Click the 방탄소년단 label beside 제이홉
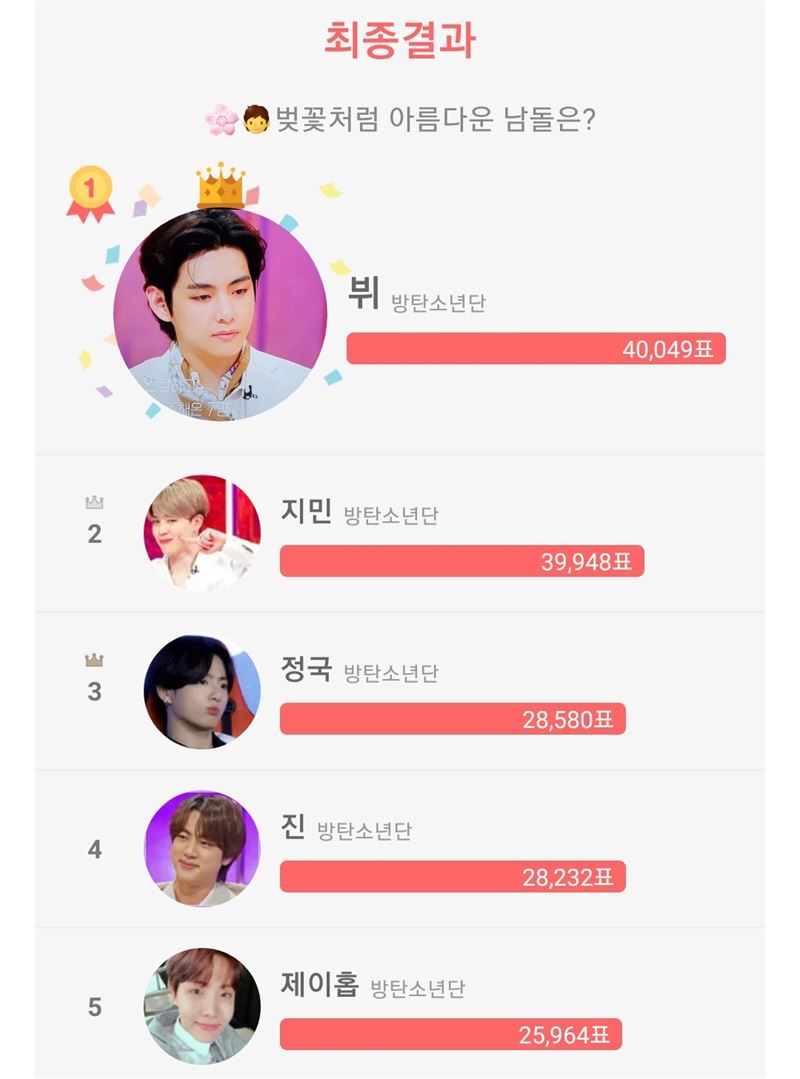800x1079 pixels. tap(418, 990)
